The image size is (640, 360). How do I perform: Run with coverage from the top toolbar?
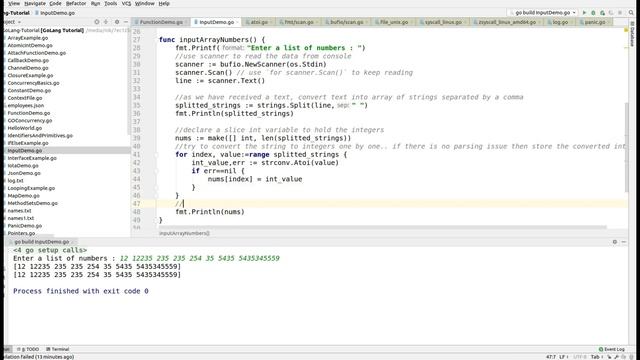pos(602,13)
